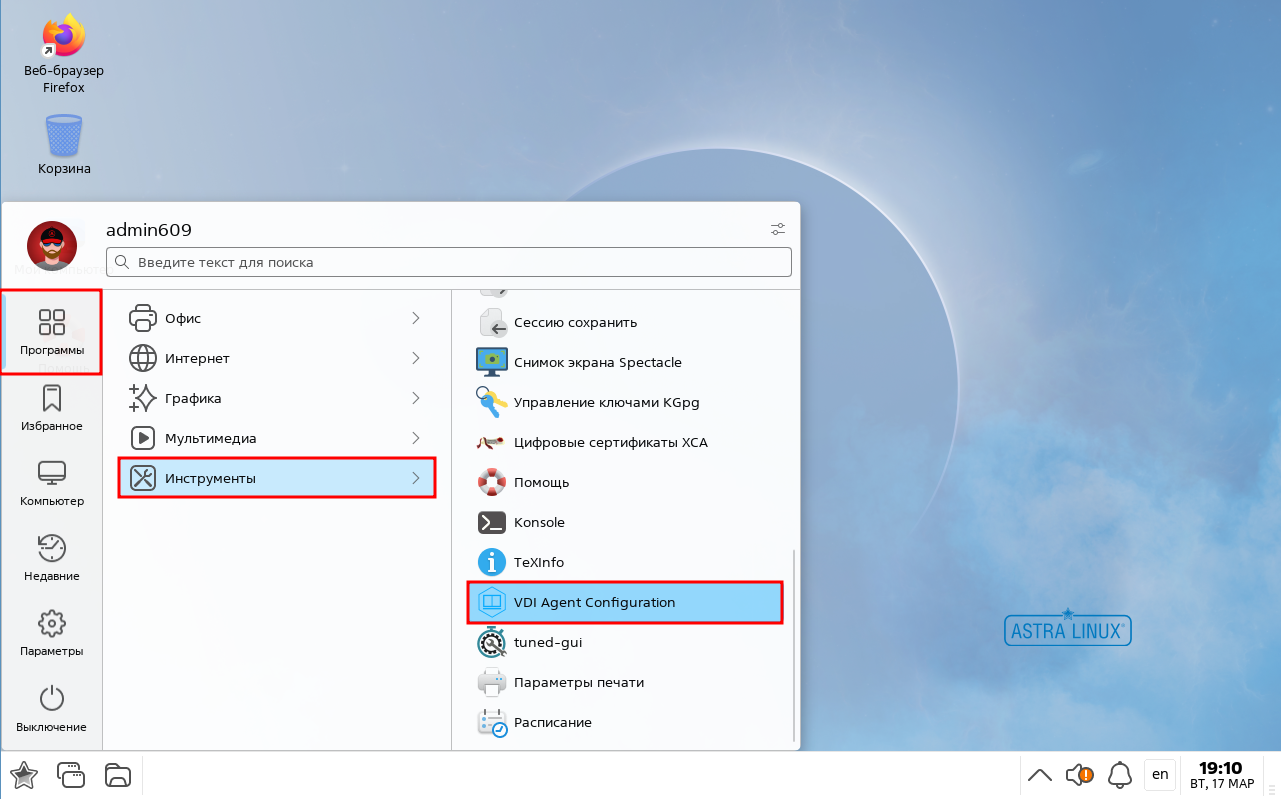Open the taskbar clock showing 19:10
The image size is (1281, 799).
(1220, 774)
